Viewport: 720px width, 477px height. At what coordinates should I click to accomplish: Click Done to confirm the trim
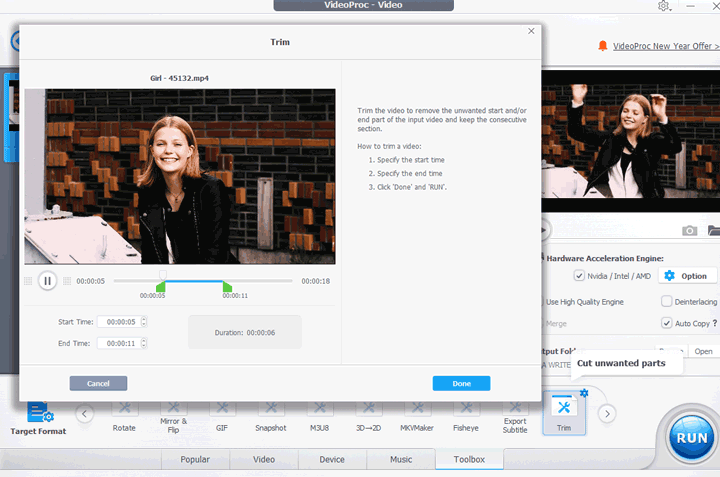(x=461, y=383)
